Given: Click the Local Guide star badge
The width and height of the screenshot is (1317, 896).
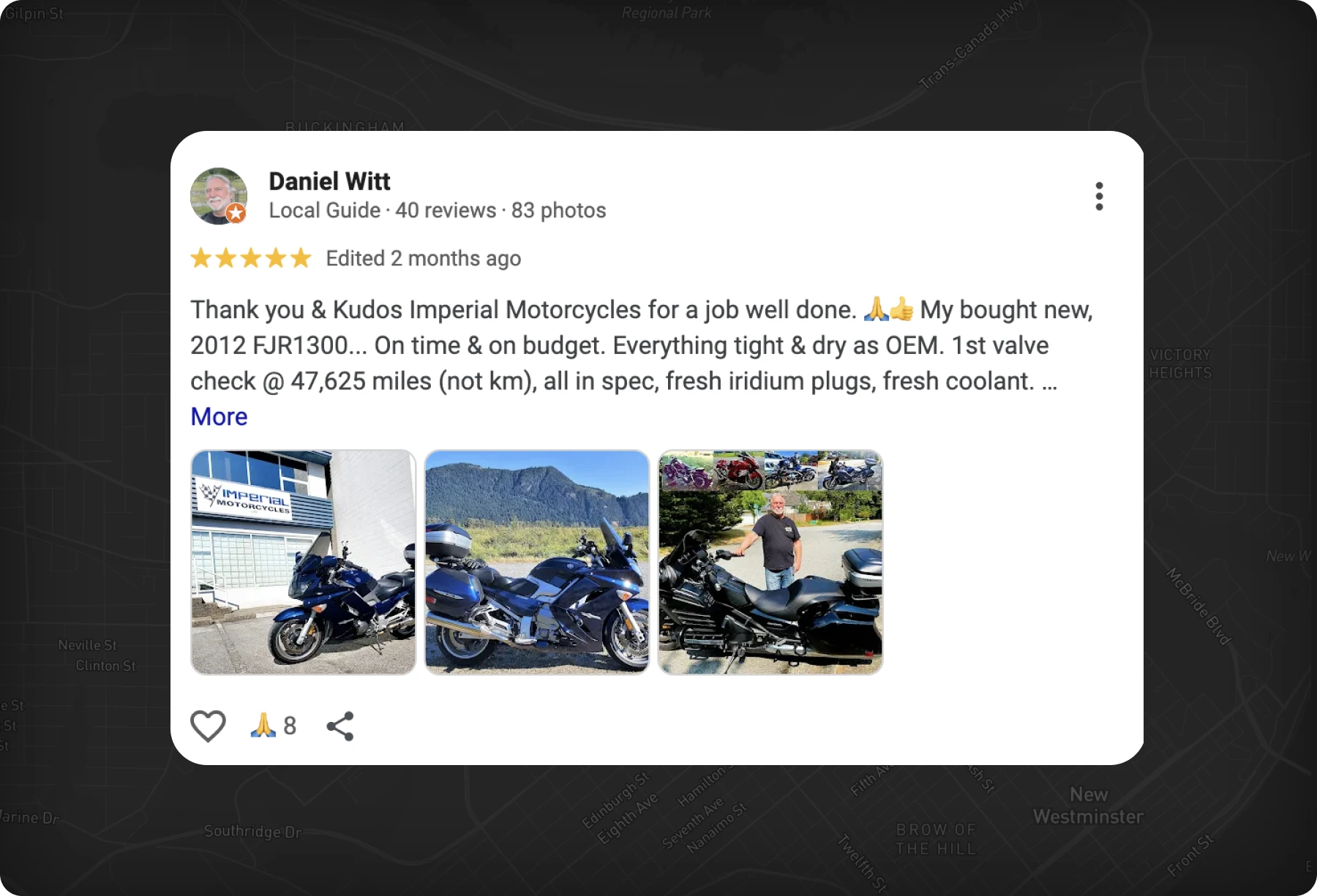Looking at the screenshot, I should tap(236, 213).
